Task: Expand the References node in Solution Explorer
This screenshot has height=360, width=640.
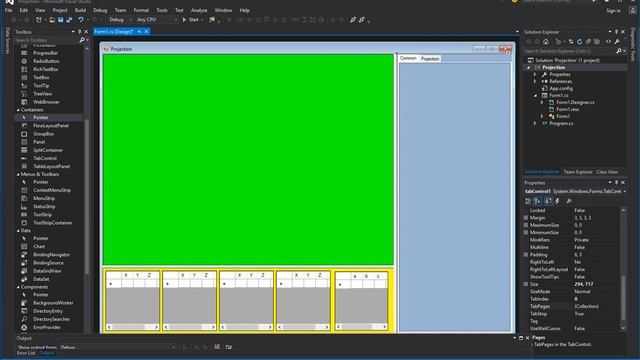Action: click(535, 81)
